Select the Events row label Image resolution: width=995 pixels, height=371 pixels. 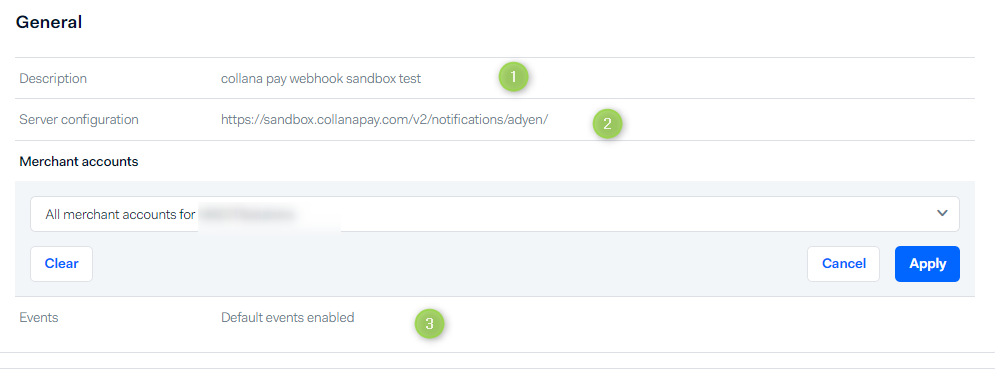[x=39, y=318]
